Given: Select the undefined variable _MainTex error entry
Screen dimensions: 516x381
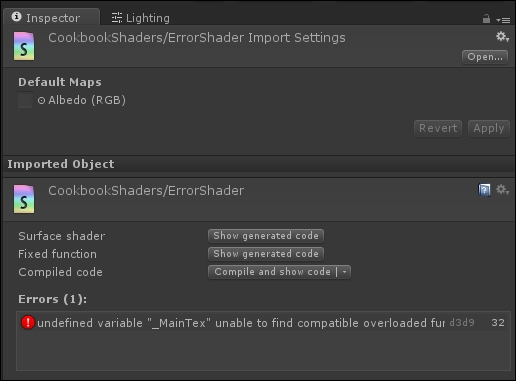Looking at the screenshot, I should 263,323.
